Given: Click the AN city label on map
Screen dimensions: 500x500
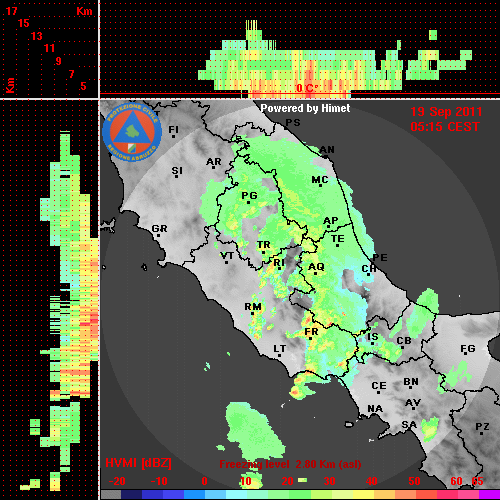Looking at the screenshot, I should [x=327, y=150].
